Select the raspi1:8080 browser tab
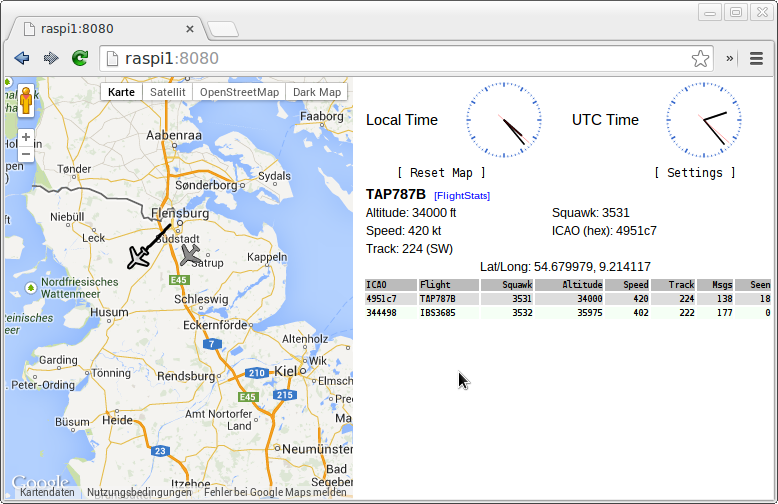 [x=105, y=29]
